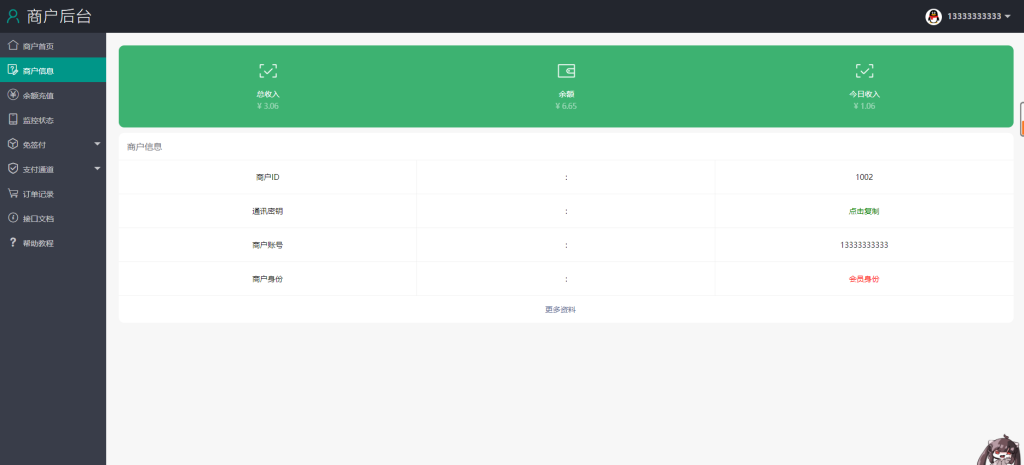Click the account name 13333333333 in the header
Image resolution: width=1024 pixels, height=465 pixels.
[x=974, y=17]
